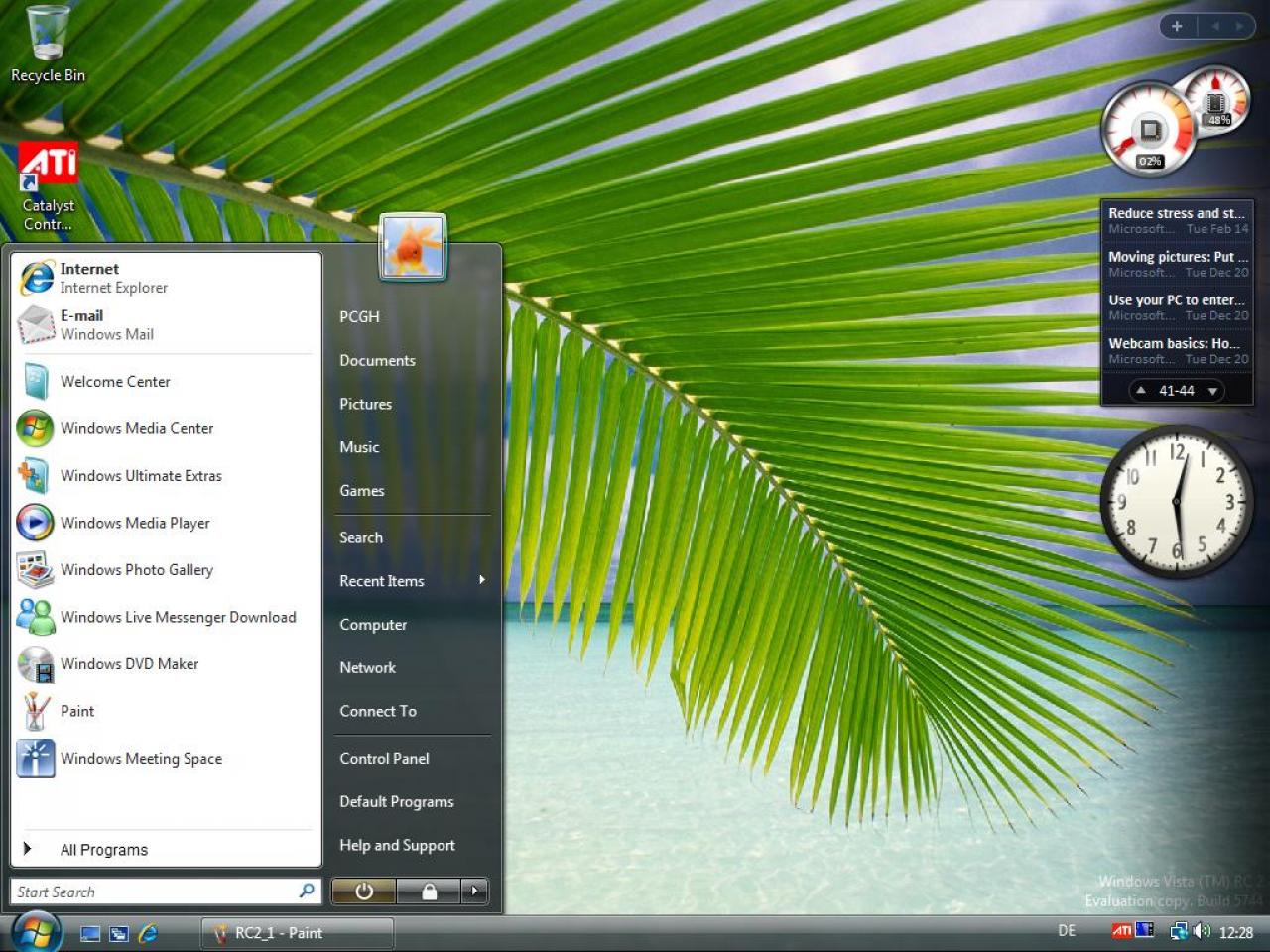Screen dimensions: 1270x952
Task: Open Windows Ultimate Extras
Action: pyautogui.click(x=166, y=476)
